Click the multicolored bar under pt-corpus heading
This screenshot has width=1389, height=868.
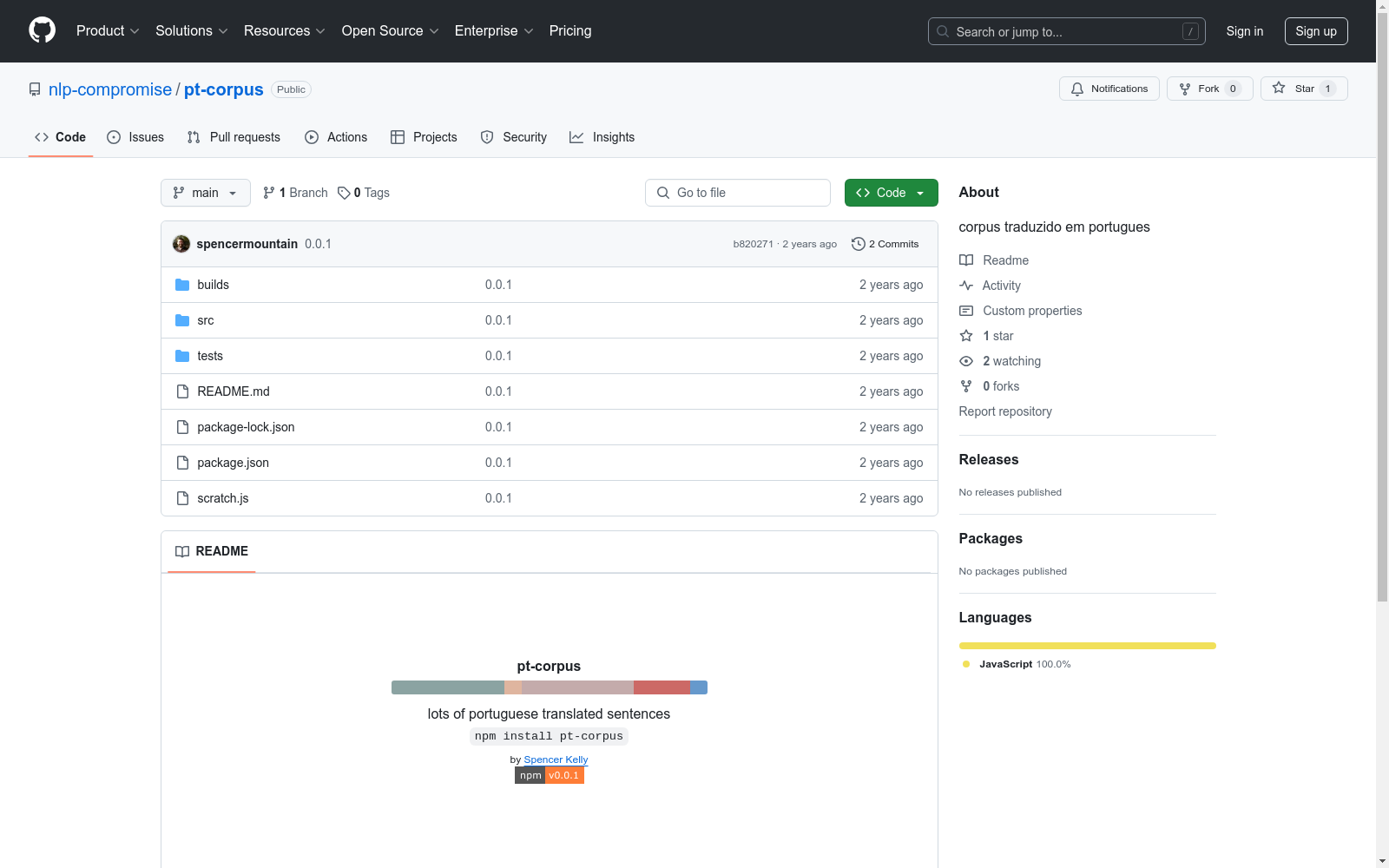coord(550,687)
